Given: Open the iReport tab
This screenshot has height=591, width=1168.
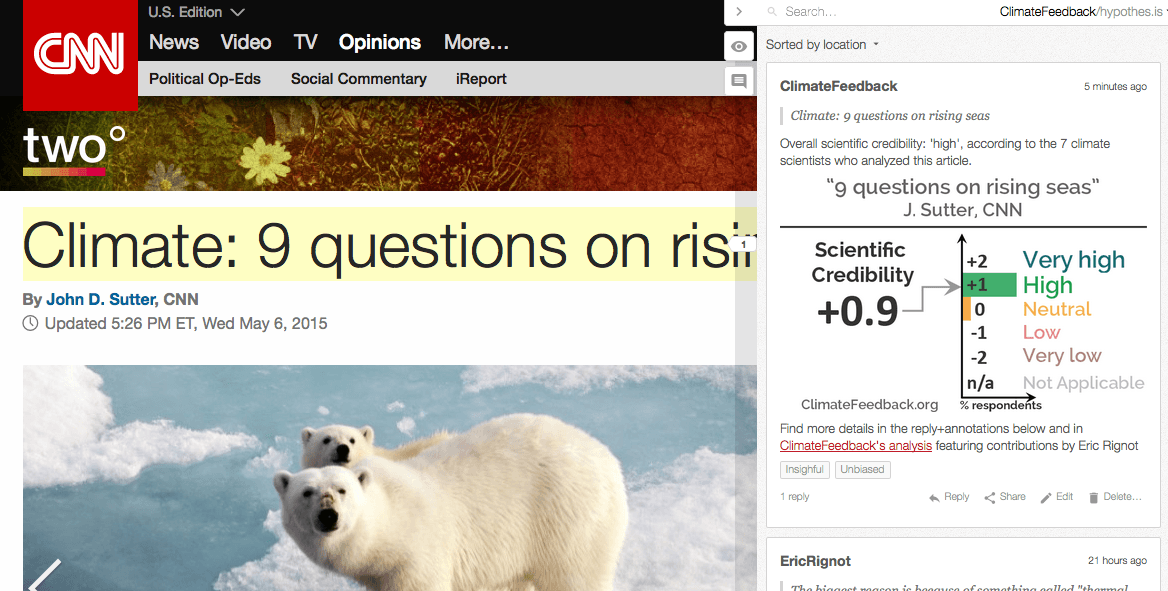Looking at the screenshot, I should coord(481,79).
